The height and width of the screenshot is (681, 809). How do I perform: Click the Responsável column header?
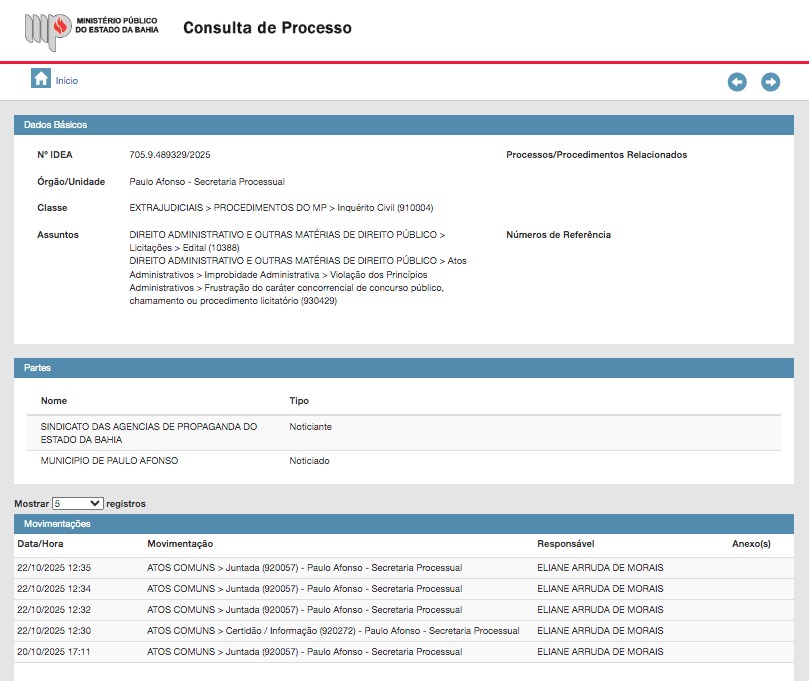coord(566,544)
